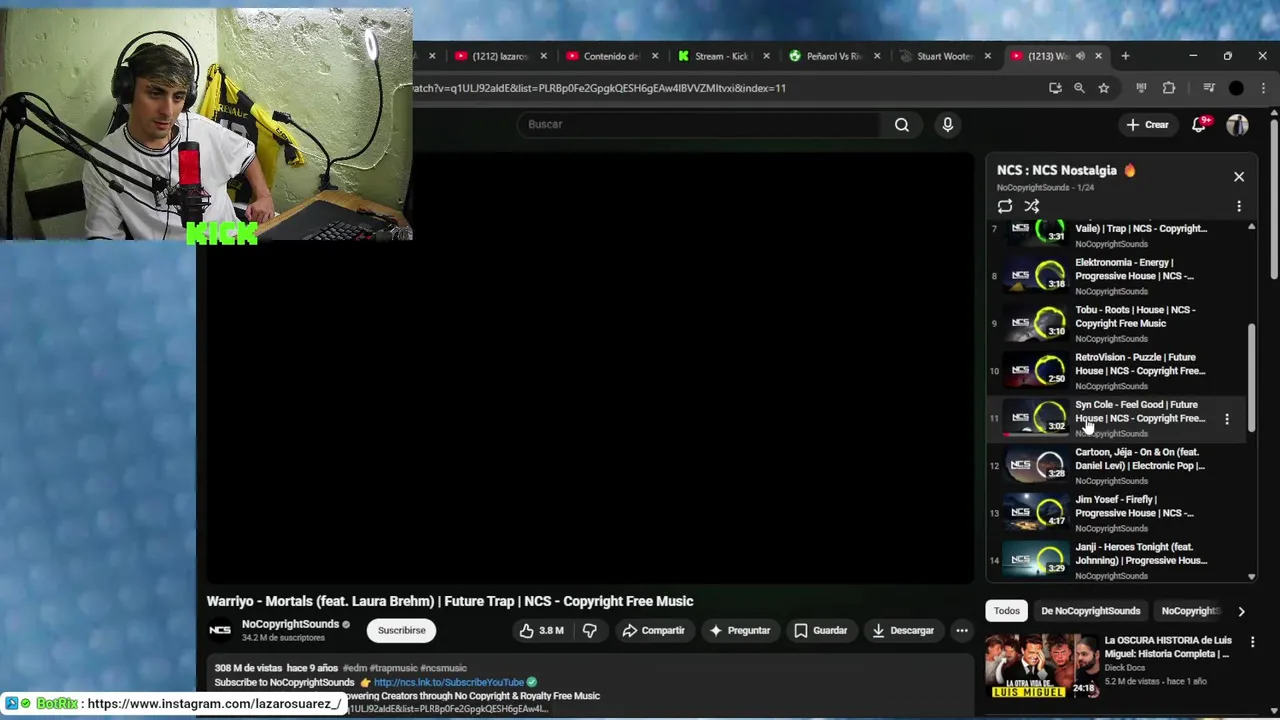Switch to Contenido de YouTube tab
1280x720 pixels.
609,56
